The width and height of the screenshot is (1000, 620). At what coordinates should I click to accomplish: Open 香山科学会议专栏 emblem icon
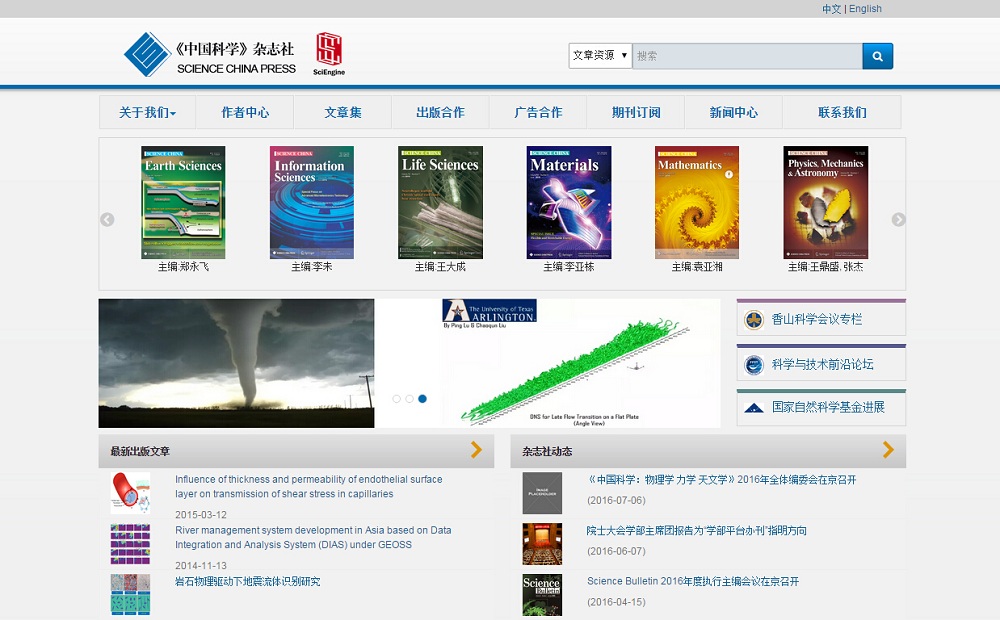[754, 319]
